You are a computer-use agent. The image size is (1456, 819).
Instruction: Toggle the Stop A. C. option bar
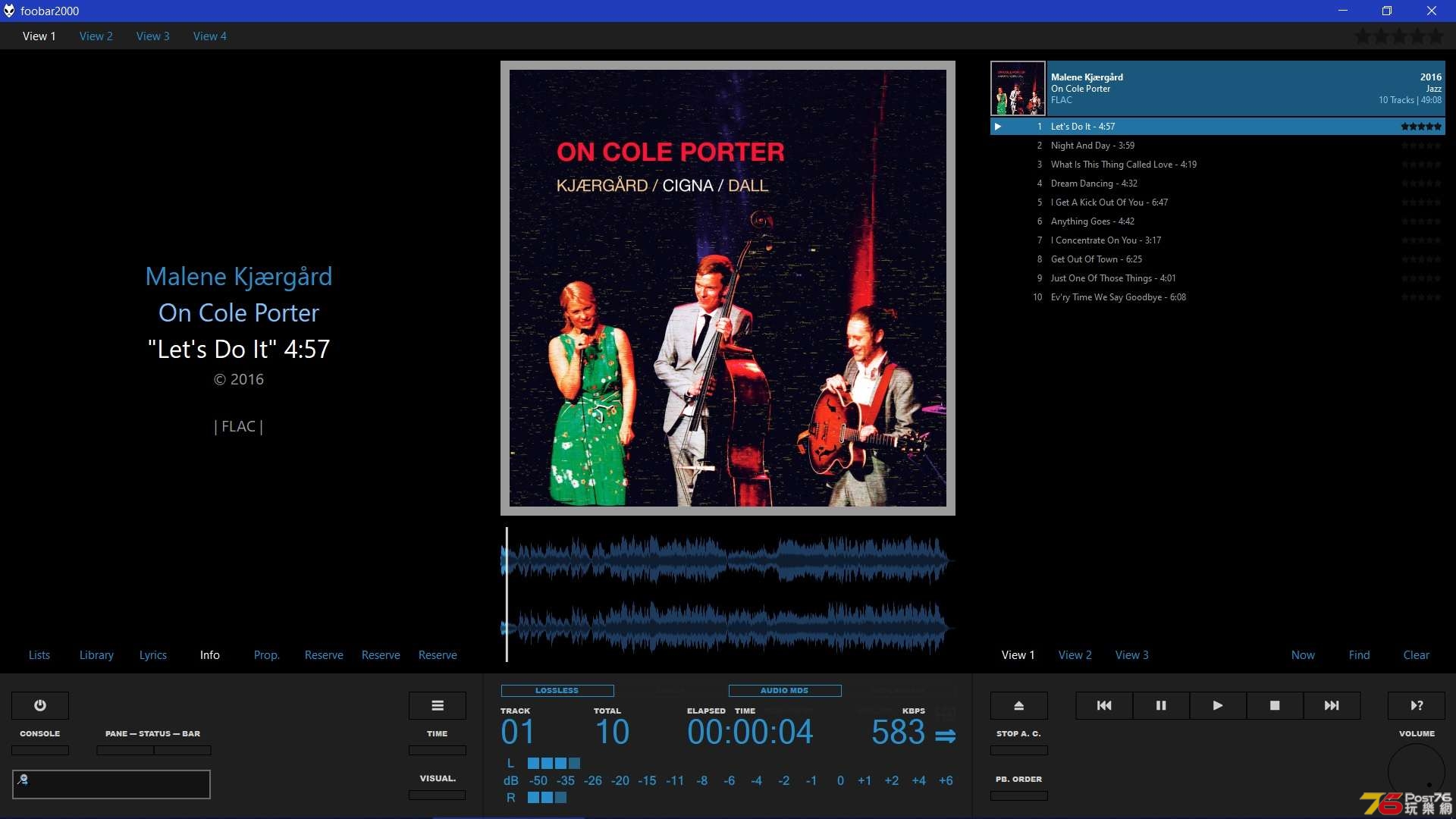coord(1019,750)
